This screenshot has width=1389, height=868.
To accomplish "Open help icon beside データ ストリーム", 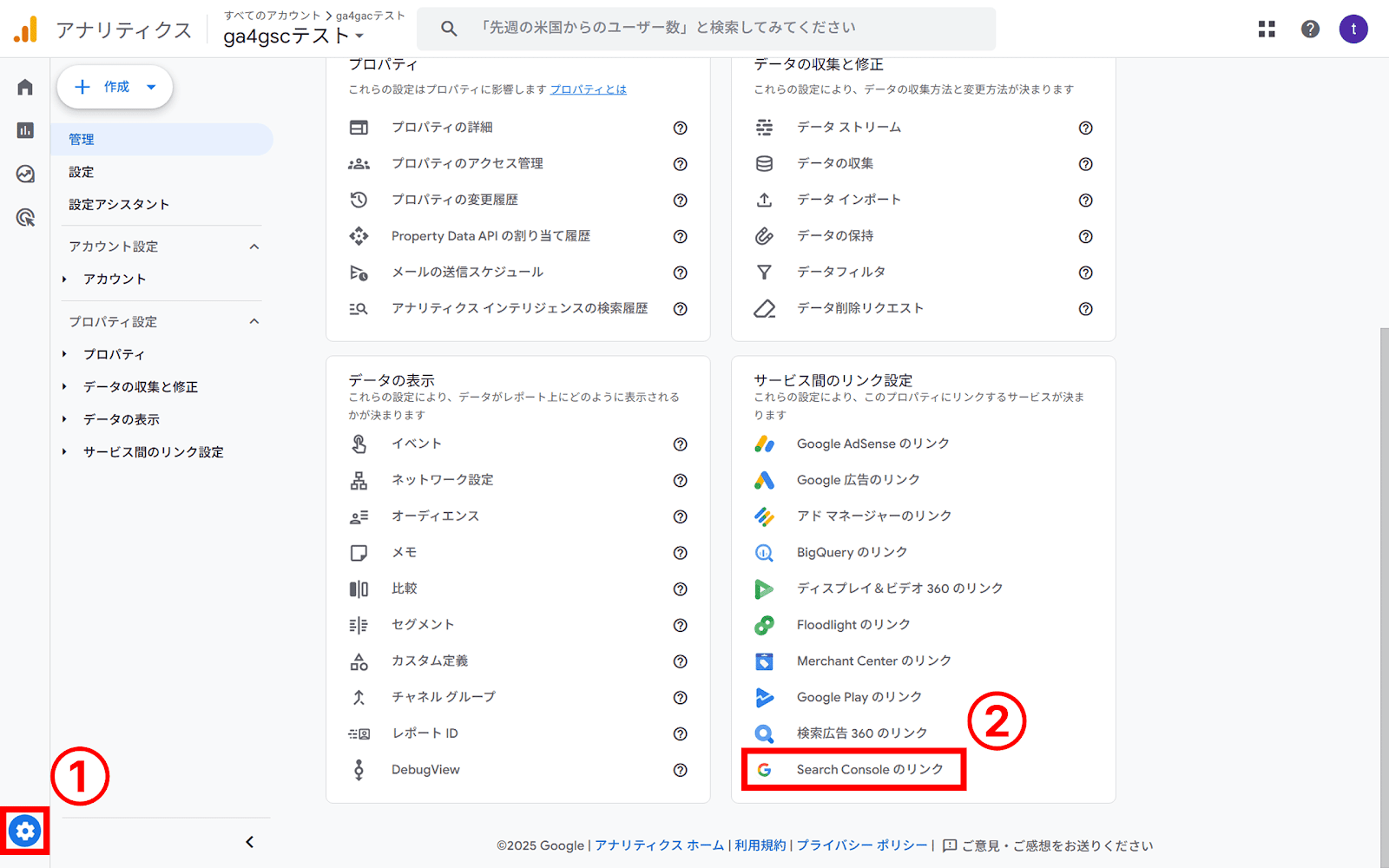I will [x=1086, y=128].
